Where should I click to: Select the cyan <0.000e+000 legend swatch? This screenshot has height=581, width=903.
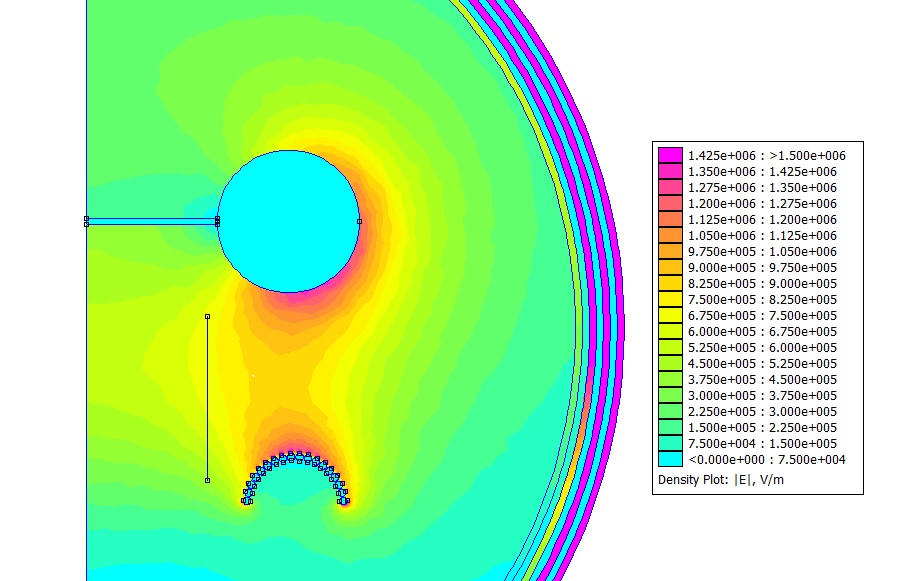[x=669, y=459]
